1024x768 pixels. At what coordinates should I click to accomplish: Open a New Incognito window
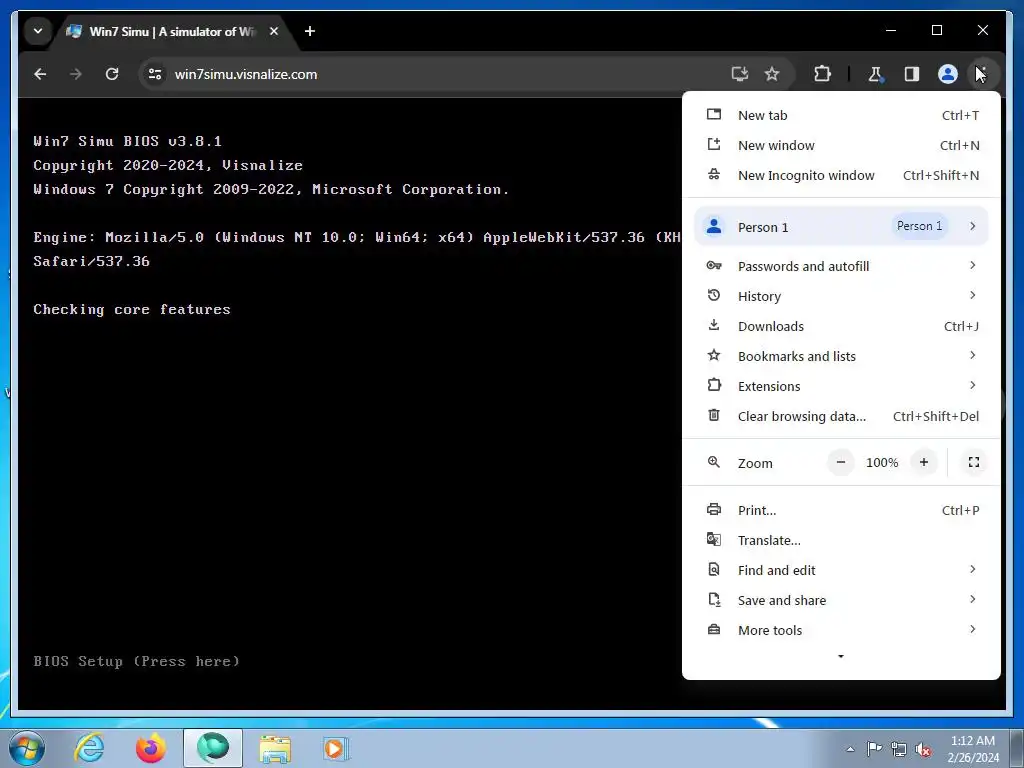(x=841, y=175)
